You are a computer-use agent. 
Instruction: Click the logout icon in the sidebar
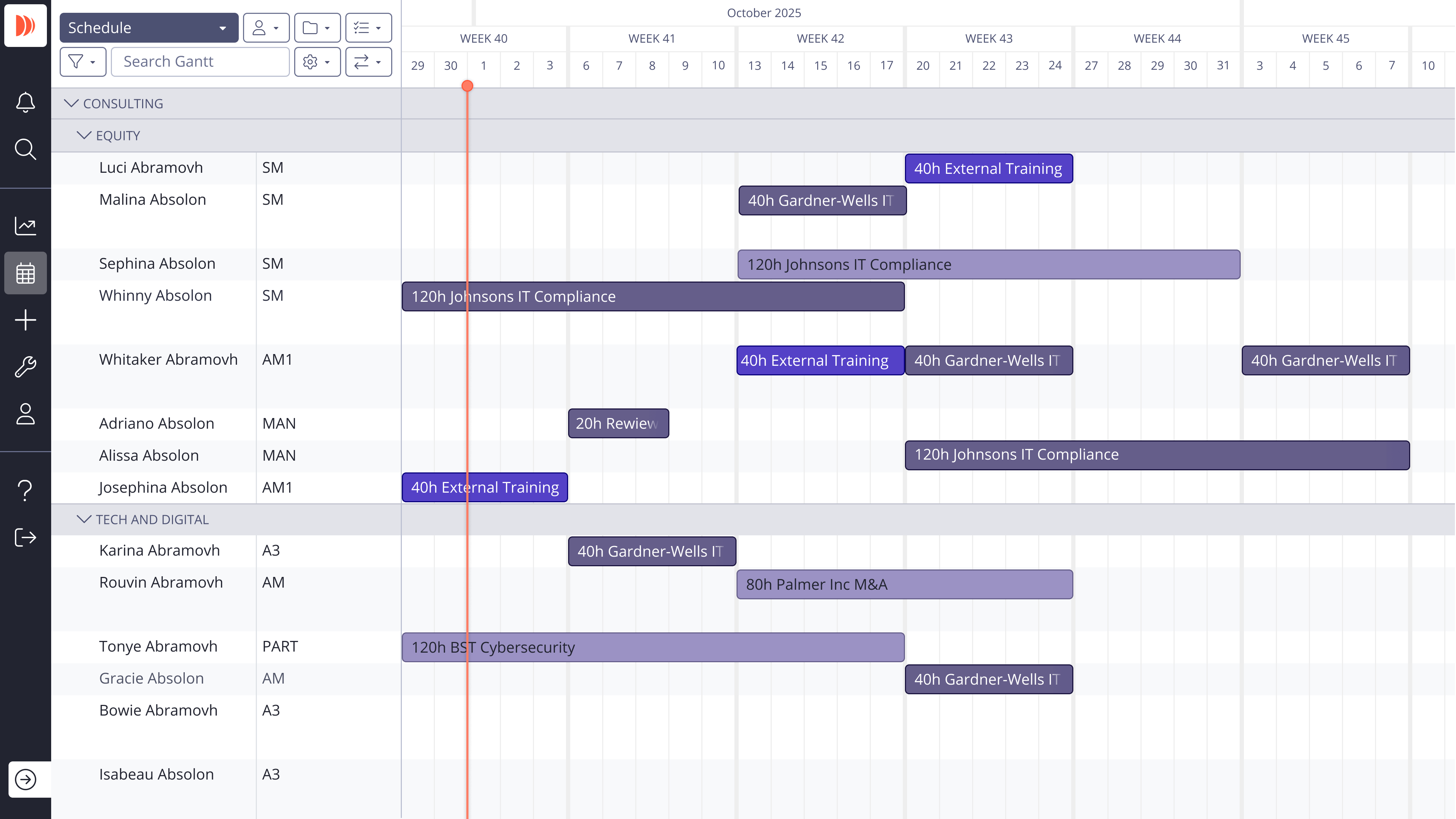click(25, 537)
